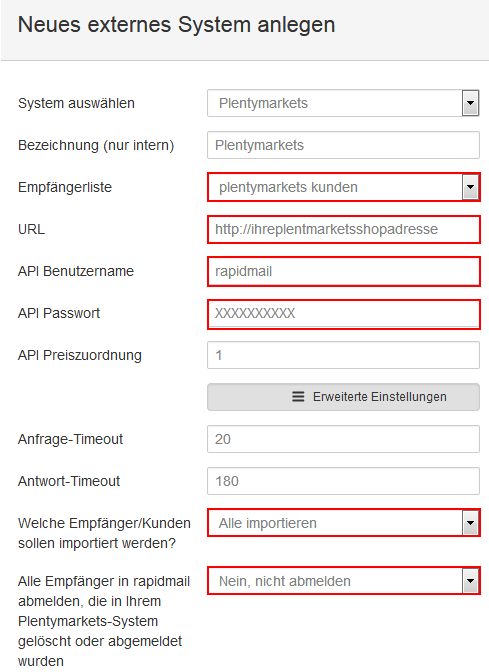Click the API Preiszuordnung field
Image resolution: width=489 pixels, height=672 pixels.
tap(343, 355)
